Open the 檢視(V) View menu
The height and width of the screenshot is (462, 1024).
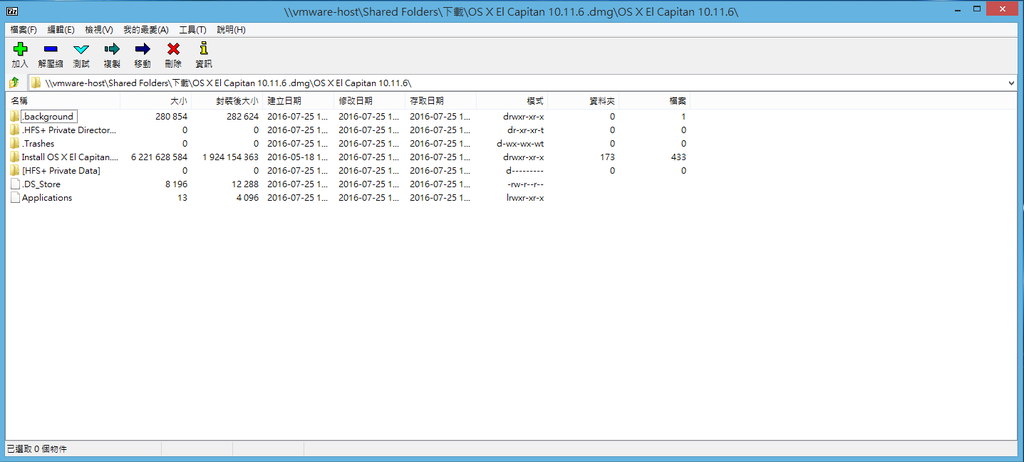pos(99,30)
